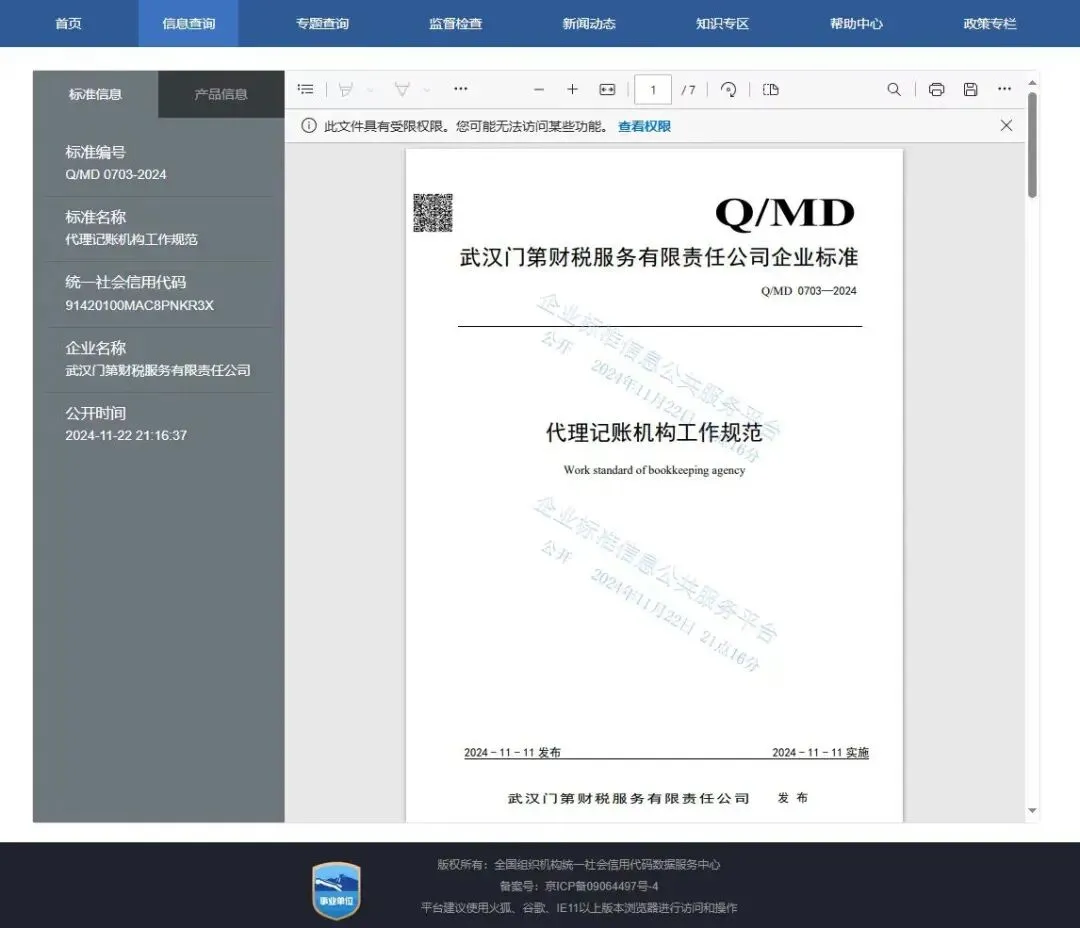This screenshot has height=928, width=1080.
Task: Click the PDF title 代理记账机构工作规范
Action: click(x=654, y=432)
